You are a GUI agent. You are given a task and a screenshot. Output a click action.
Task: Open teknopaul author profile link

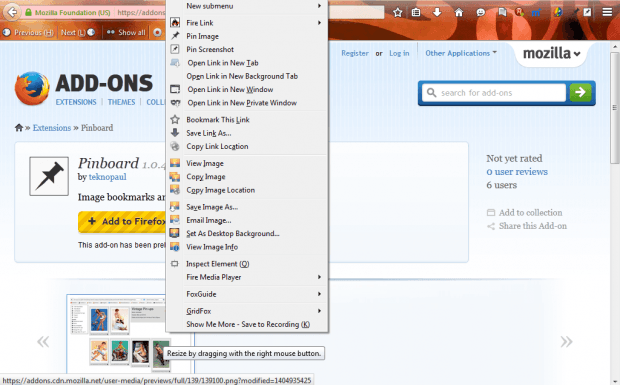pos(108,177)
